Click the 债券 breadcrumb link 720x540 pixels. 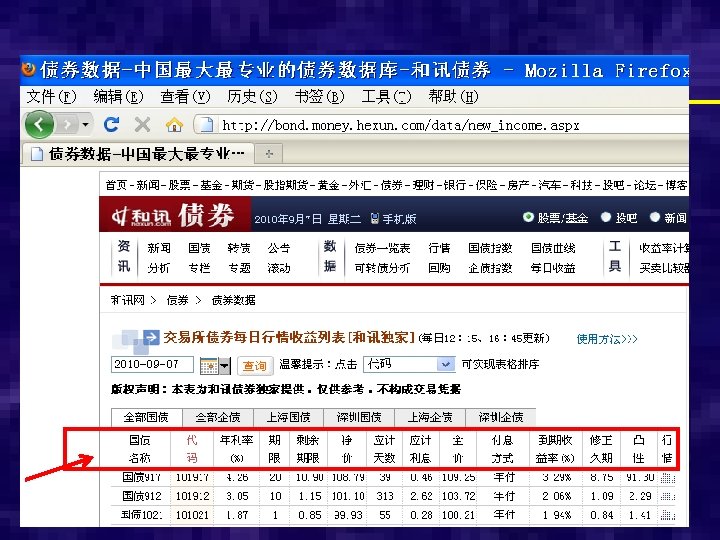click(x=178, y=300)
